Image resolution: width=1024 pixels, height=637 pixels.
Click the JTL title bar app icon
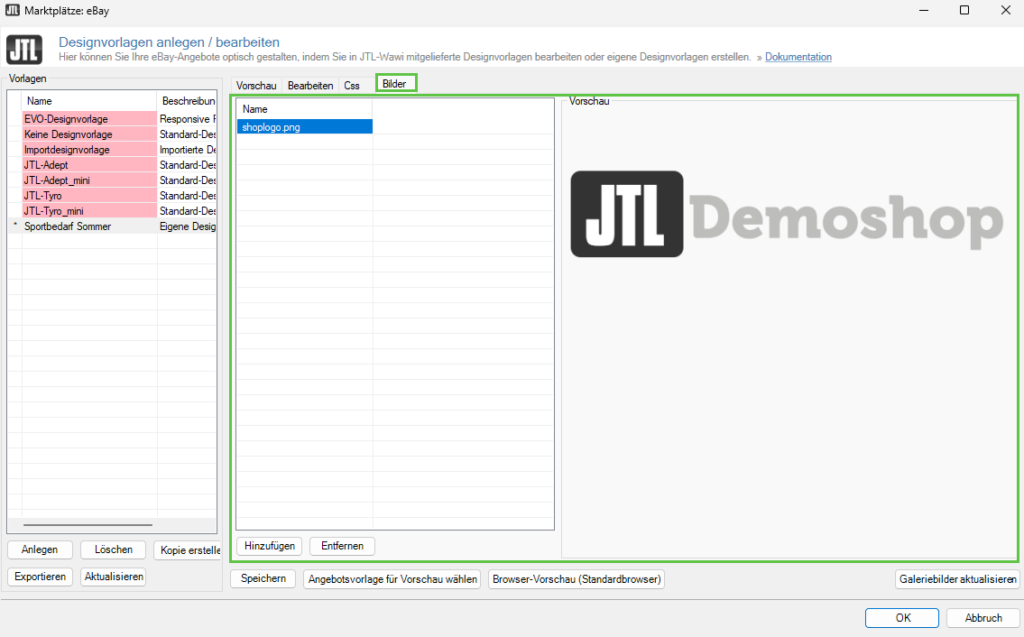(x=13, y=10)
